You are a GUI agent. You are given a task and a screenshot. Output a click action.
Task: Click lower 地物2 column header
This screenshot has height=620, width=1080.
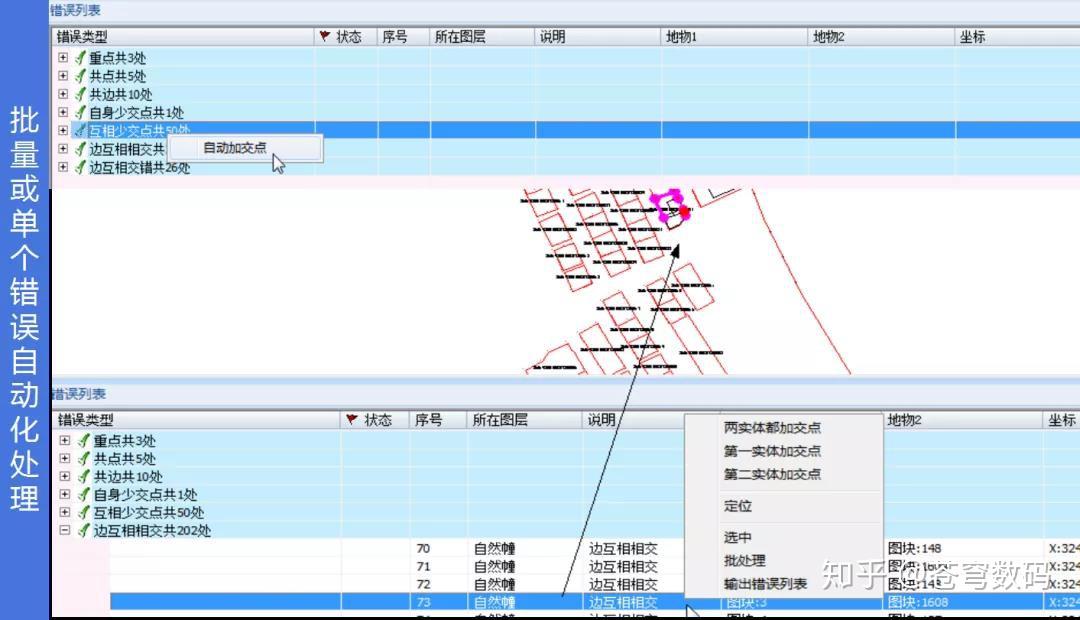[x=963, y=420]
